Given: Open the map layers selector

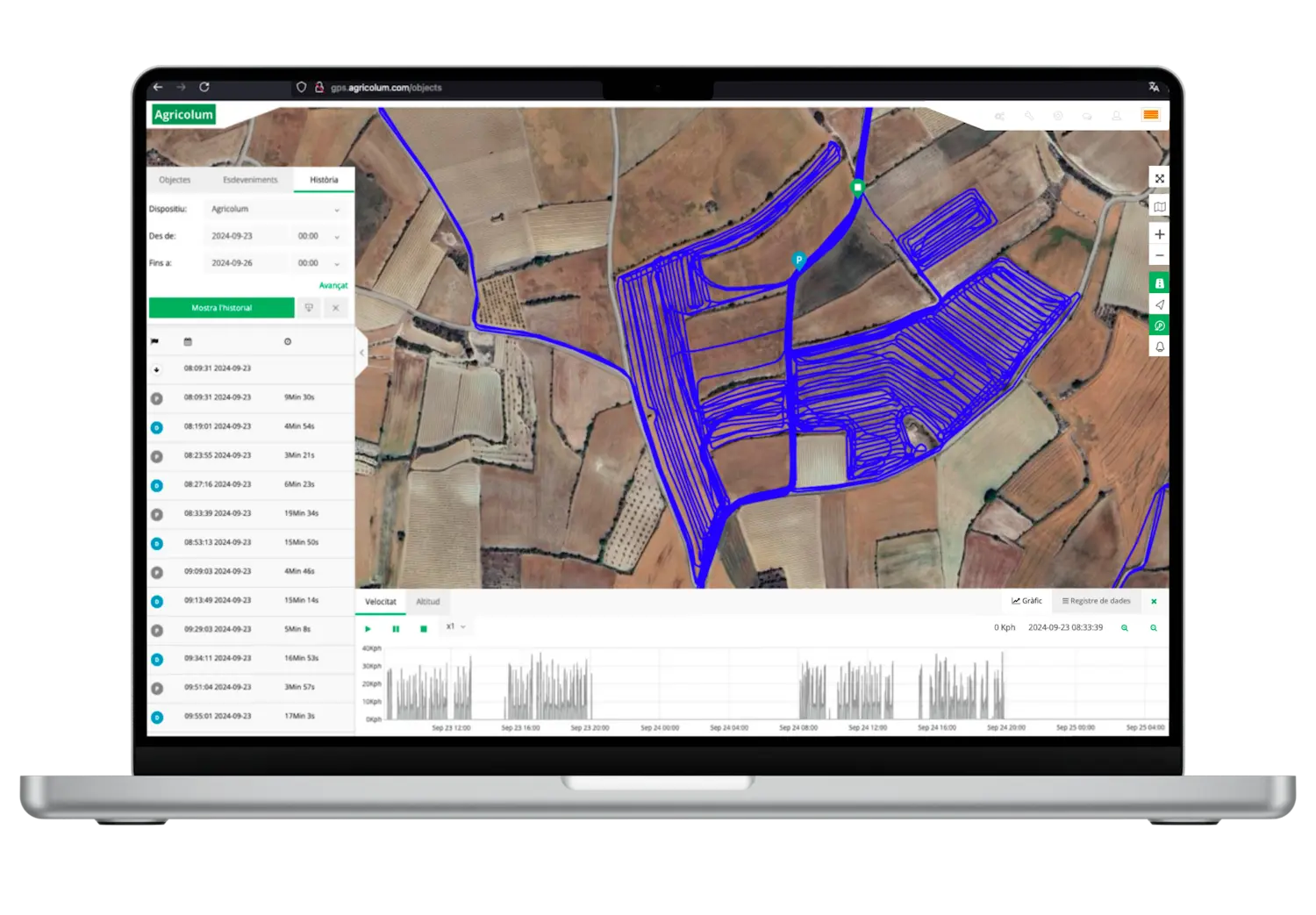Looking at the screenshot, I should (1159, 207).
